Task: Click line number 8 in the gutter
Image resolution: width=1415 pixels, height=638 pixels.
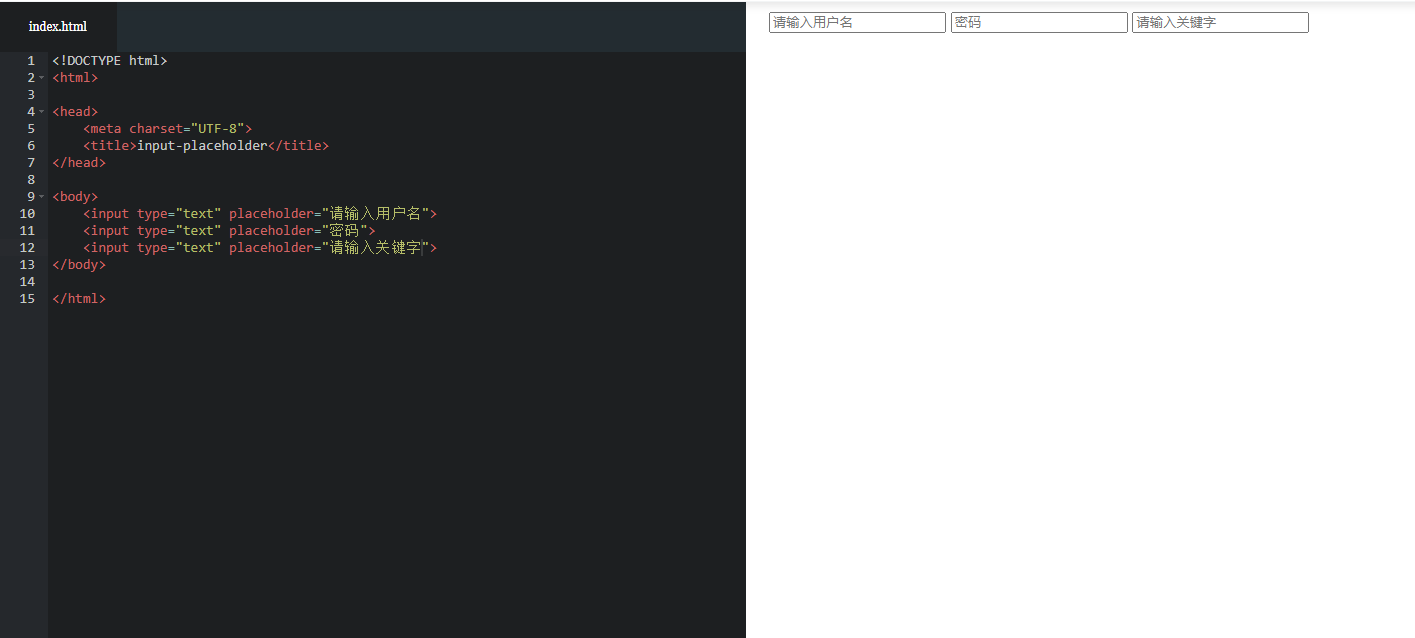Action: [x=31, y=179]
